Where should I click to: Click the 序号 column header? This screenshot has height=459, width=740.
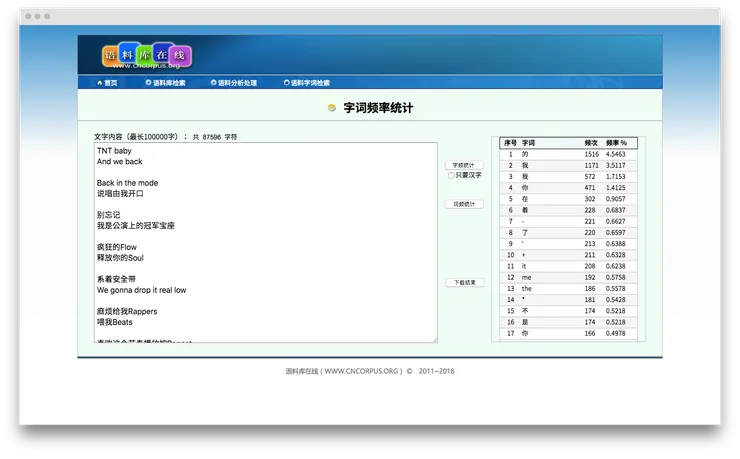point(510,143)
